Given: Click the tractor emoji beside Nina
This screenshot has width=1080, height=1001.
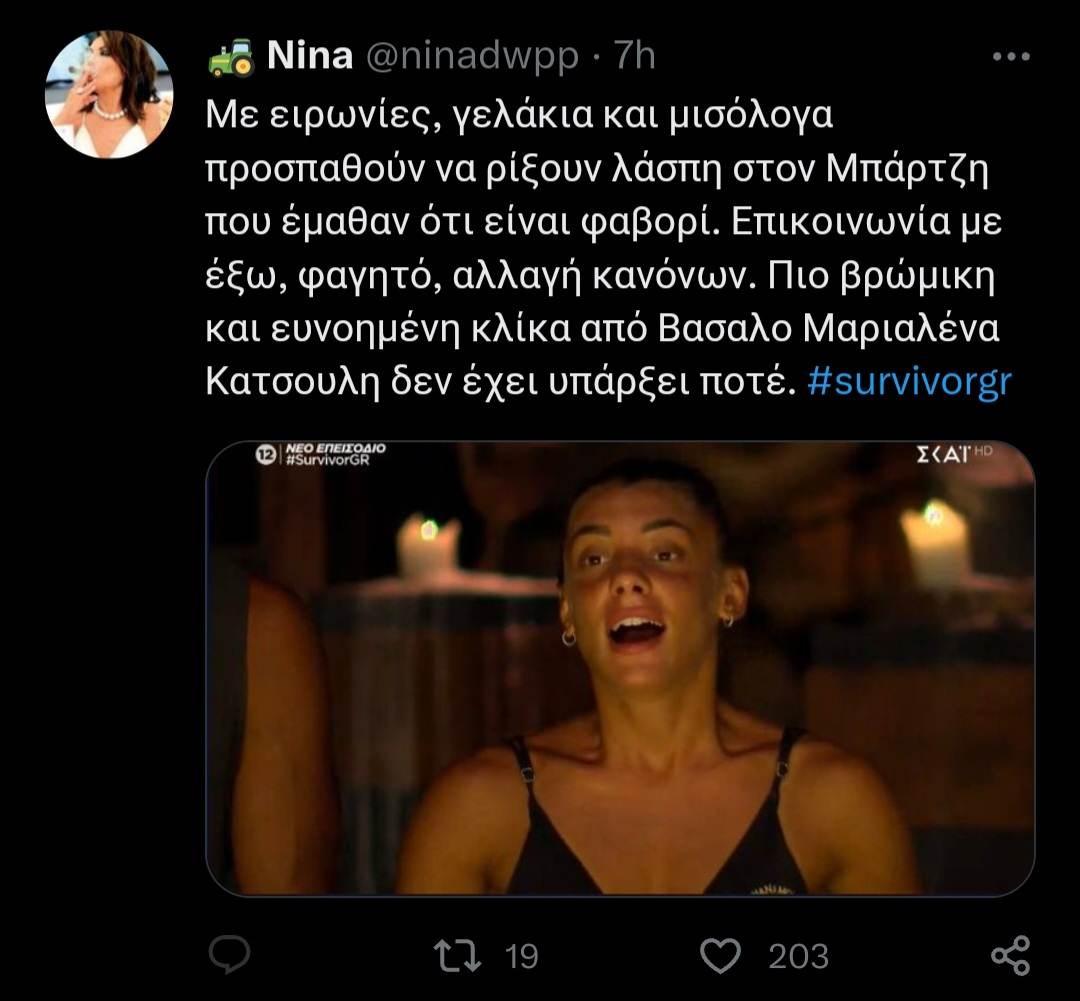Looking at the screenshot, I should [232, 56].
